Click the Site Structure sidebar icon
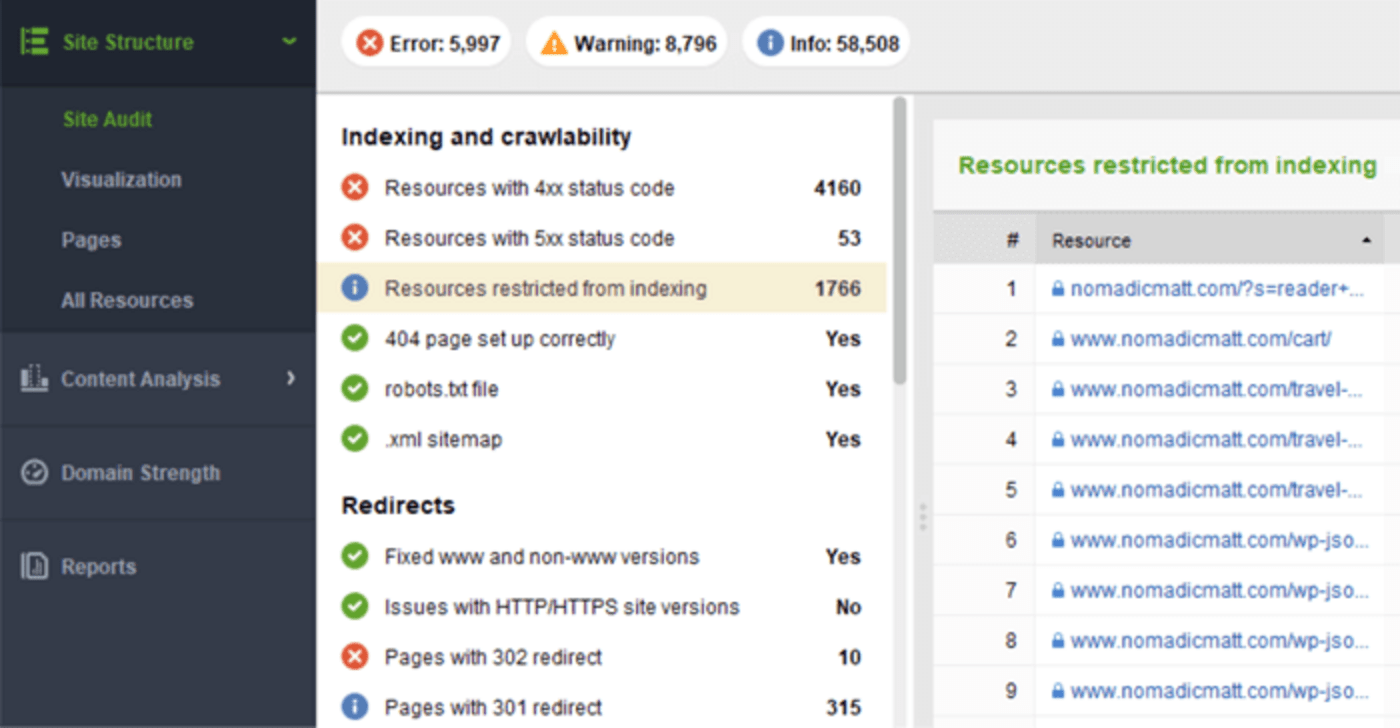This screenshot has width=1400, height=728. point(32,41)
